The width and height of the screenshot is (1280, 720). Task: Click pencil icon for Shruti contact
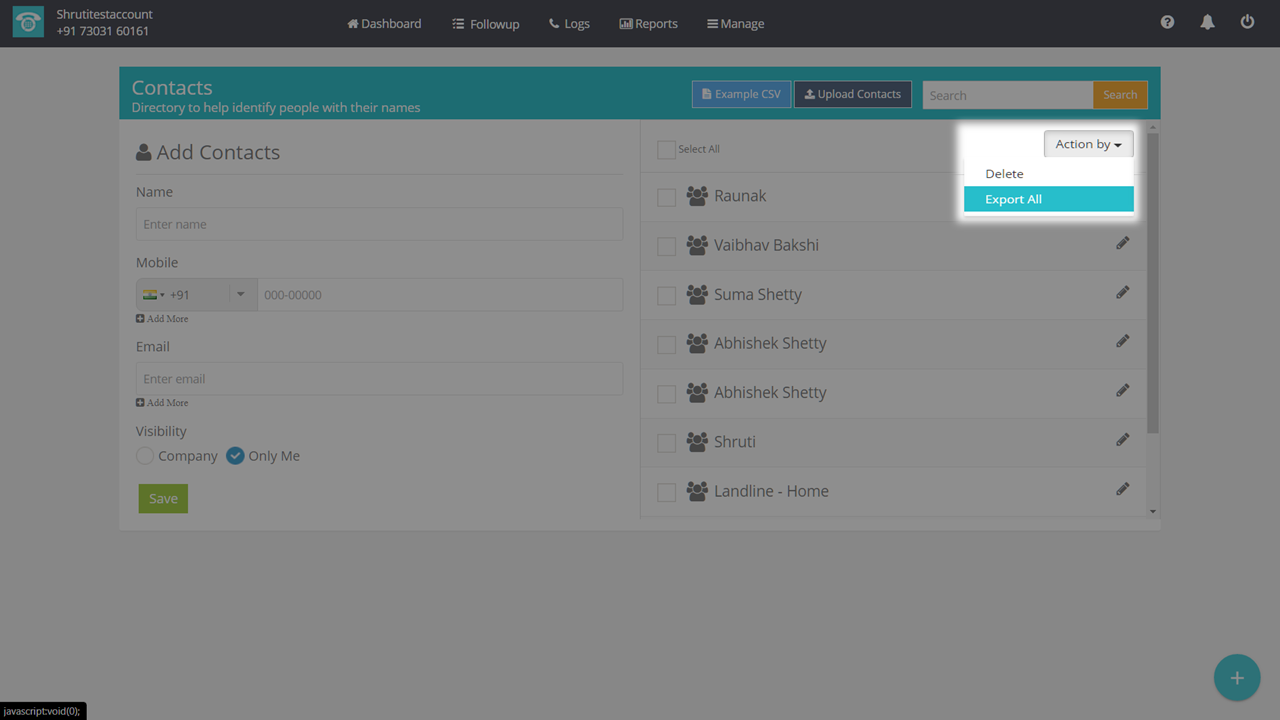pos(1123,440)
